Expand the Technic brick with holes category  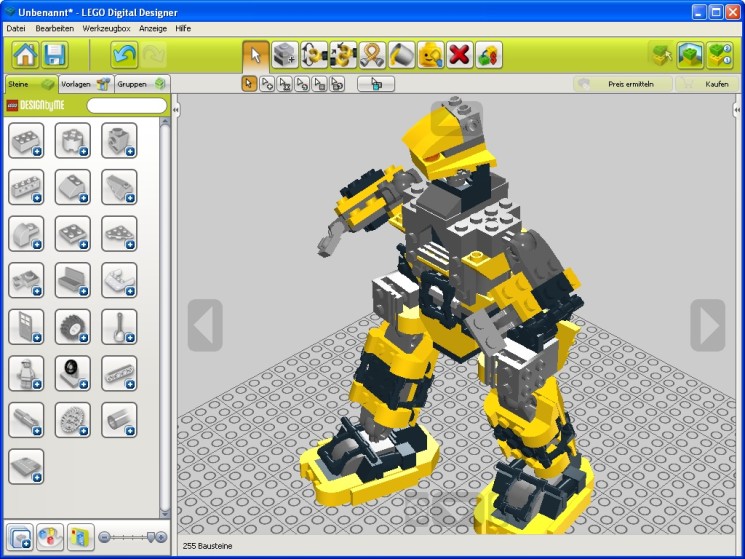(26, 187)
